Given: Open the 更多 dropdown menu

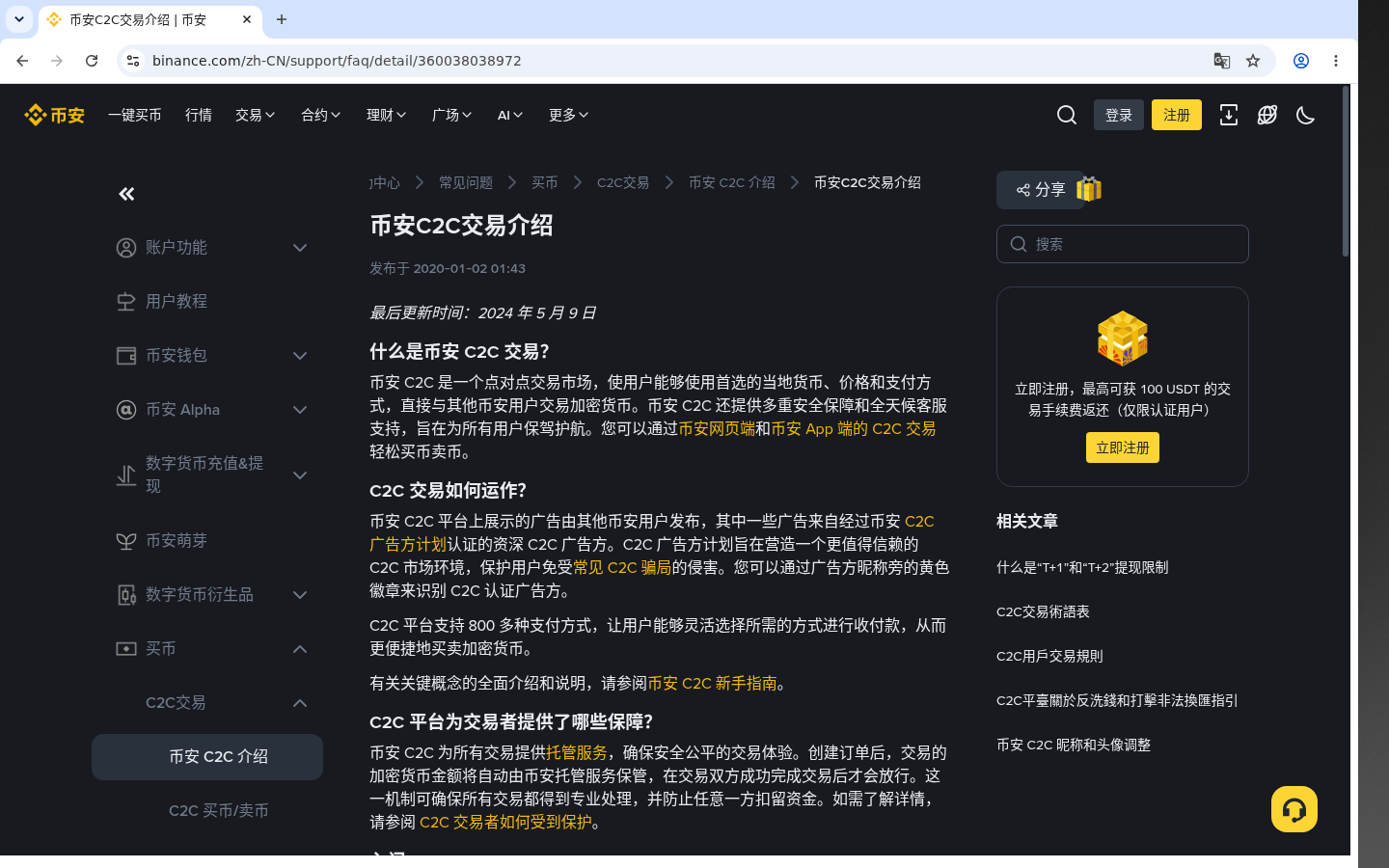Looking at the screenshot, I should tap(569, 115).
